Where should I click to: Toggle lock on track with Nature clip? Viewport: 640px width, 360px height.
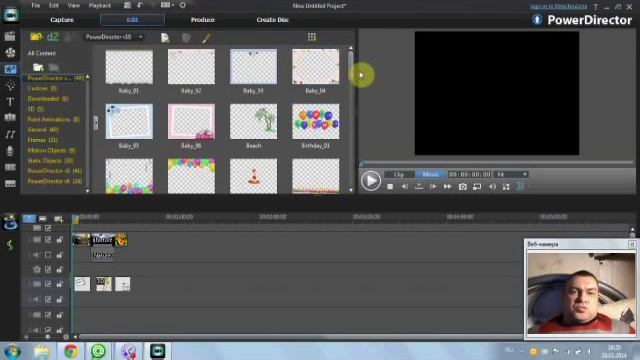(60, 240)
